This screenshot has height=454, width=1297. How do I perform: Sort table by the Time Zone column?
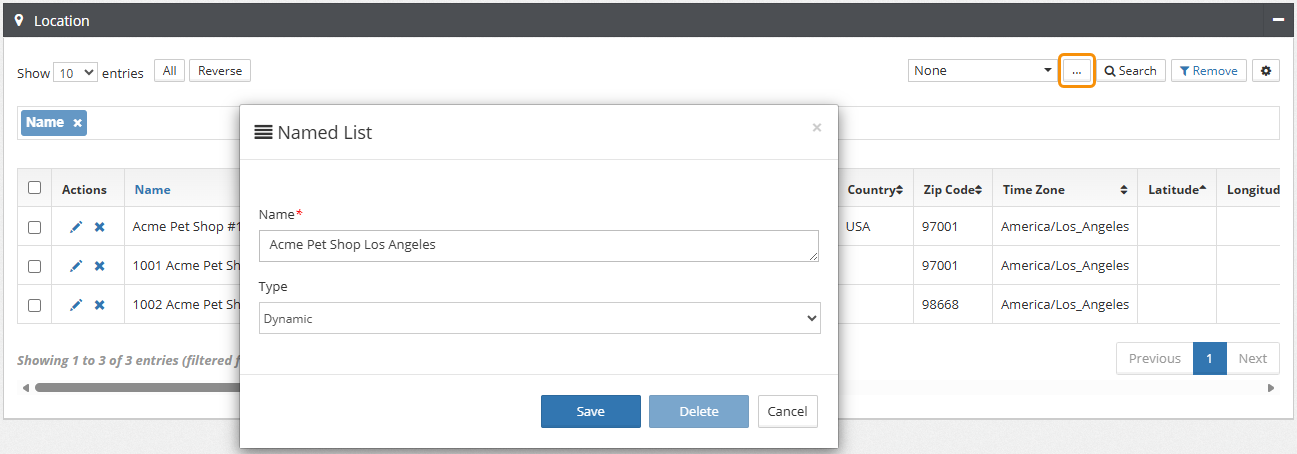pyautogui.click(x=1064, y=189)
